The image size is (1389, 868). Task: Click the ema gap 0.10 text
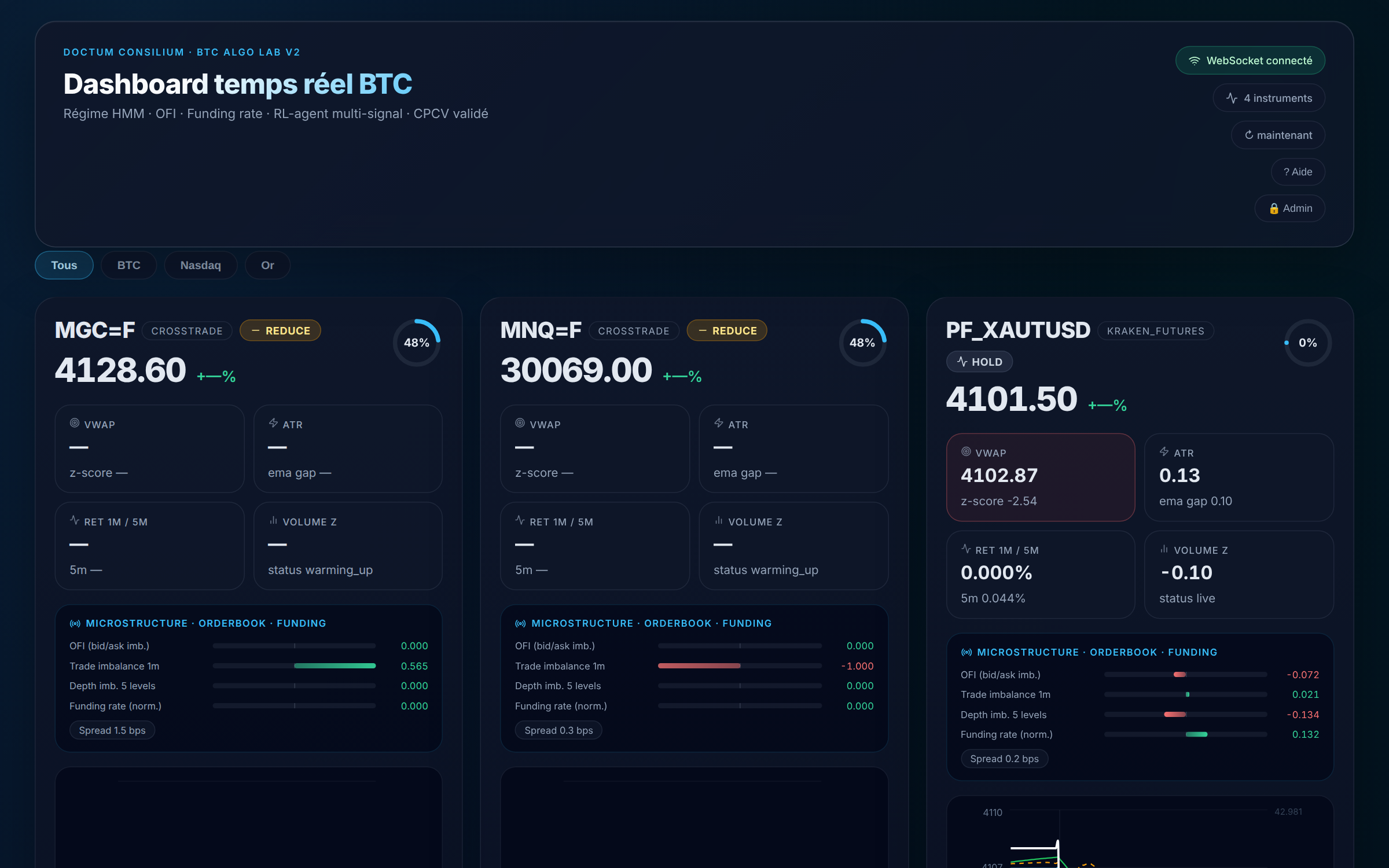tap(1196, 501)
